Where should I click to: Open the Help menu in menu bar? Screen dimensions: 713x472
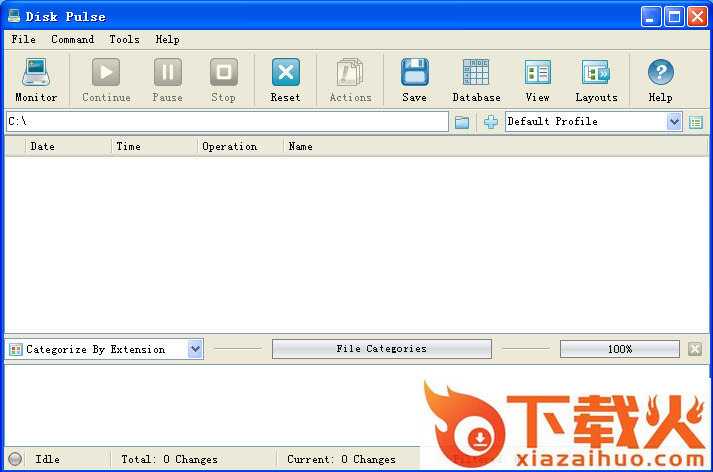pyautogui.click(x=167, y=40)
